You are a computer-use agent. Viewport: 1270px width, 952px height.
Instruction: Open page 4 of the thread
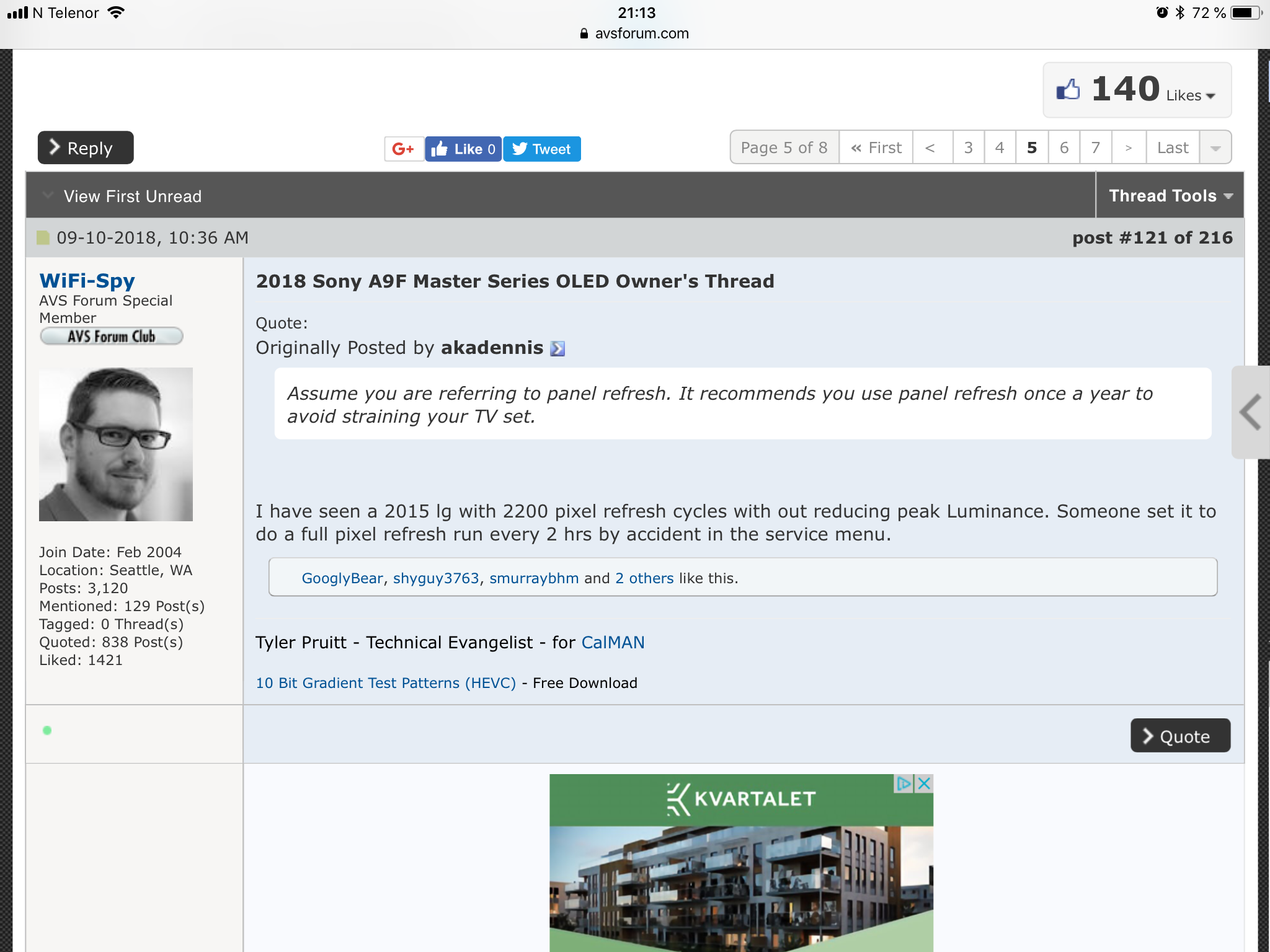coord(1000,148)
